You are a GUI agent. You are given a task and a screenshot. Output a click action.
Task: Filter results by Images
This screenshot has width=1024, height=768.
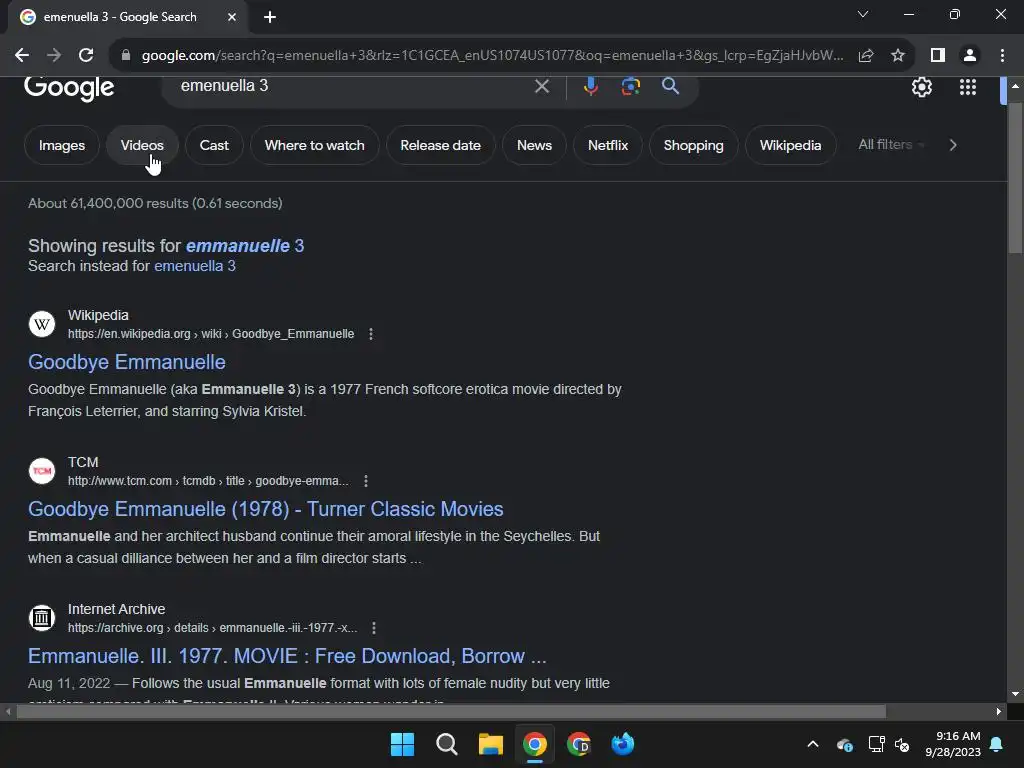pyautogui.click(x=61, y=145)
